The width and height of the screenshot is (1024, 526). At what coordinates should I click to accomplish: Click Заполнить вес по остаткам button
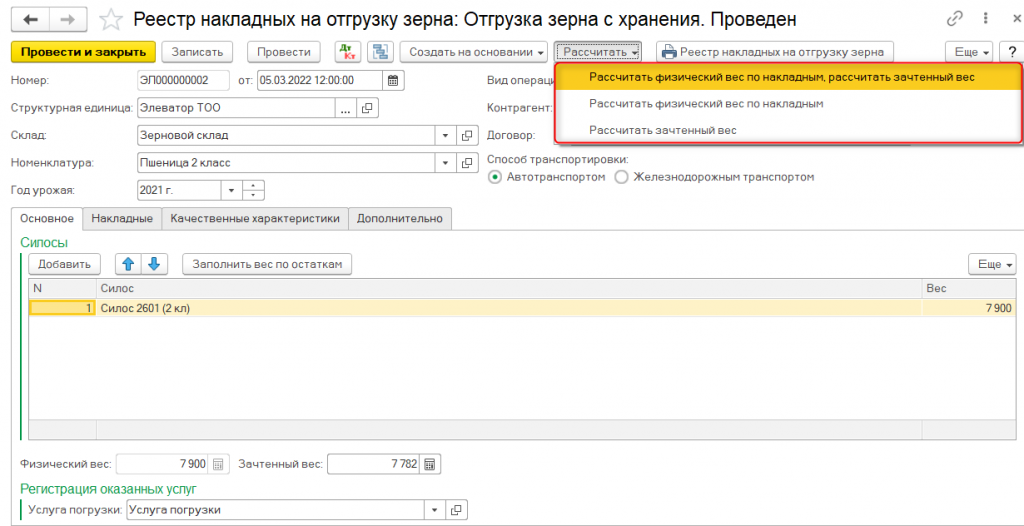[267, 264]
